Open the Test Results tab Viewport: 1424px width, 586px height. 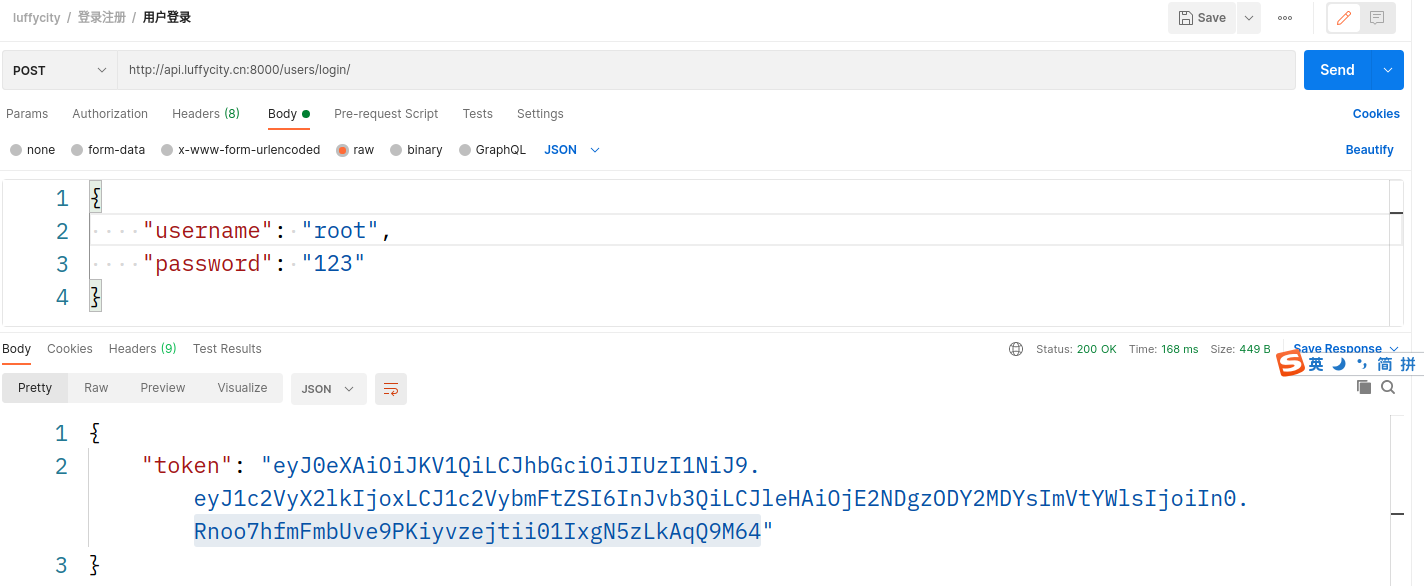coord(227,349)
